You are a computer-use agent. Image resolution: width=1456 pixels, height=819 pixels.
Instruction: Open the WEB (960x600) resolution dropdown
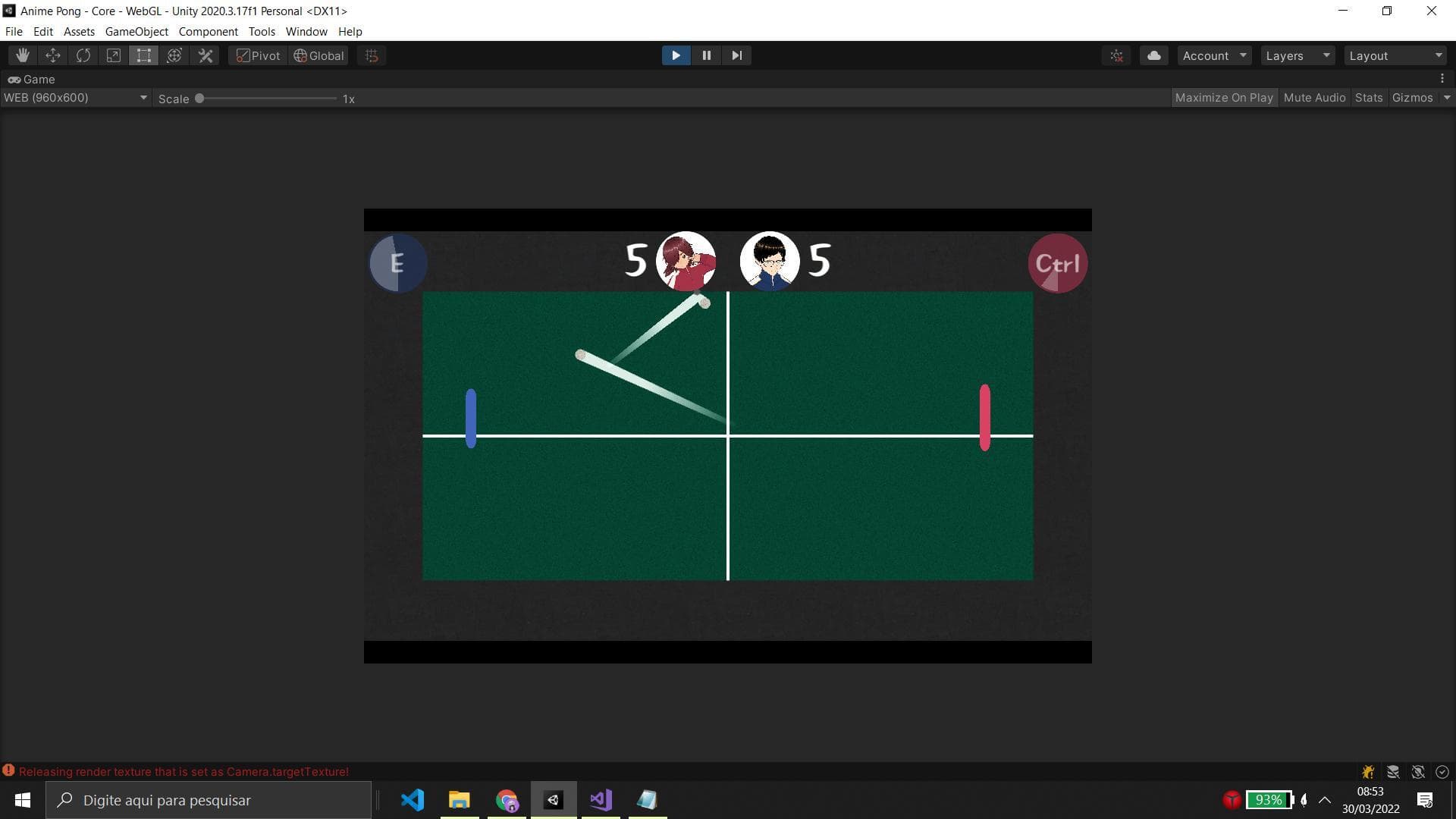(75, 98)
